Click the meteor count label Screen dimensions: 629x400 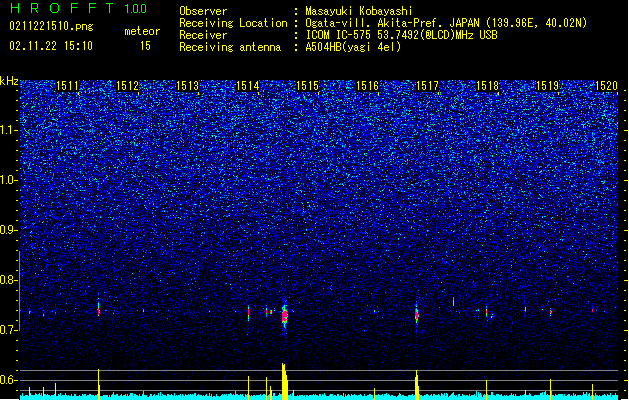(x=142, y=31)
